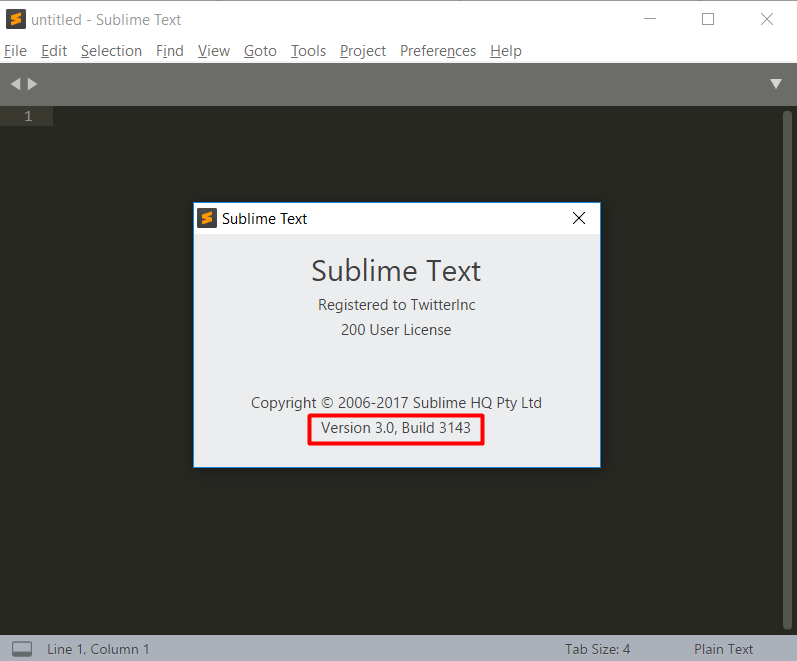Screen dimensions: 797x661
Task: Open the View menu
Action: click(213, 51)
